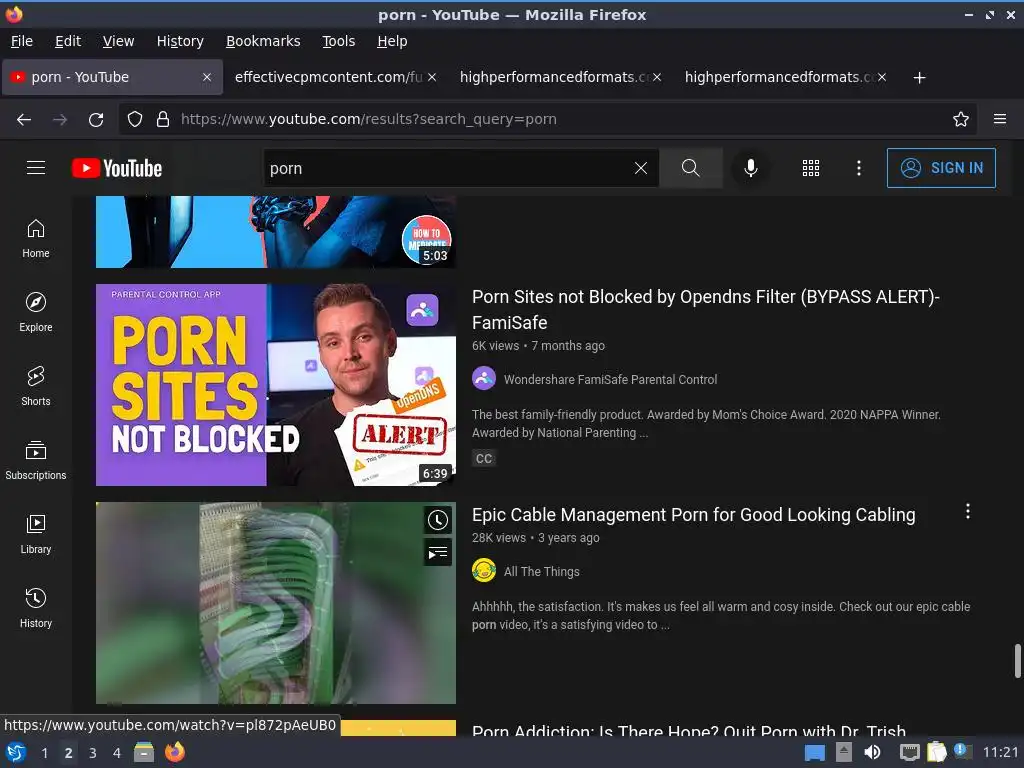Open the volume speaker tray icon
This screenshot has height=768, width=1024.
tap(872, 752)
